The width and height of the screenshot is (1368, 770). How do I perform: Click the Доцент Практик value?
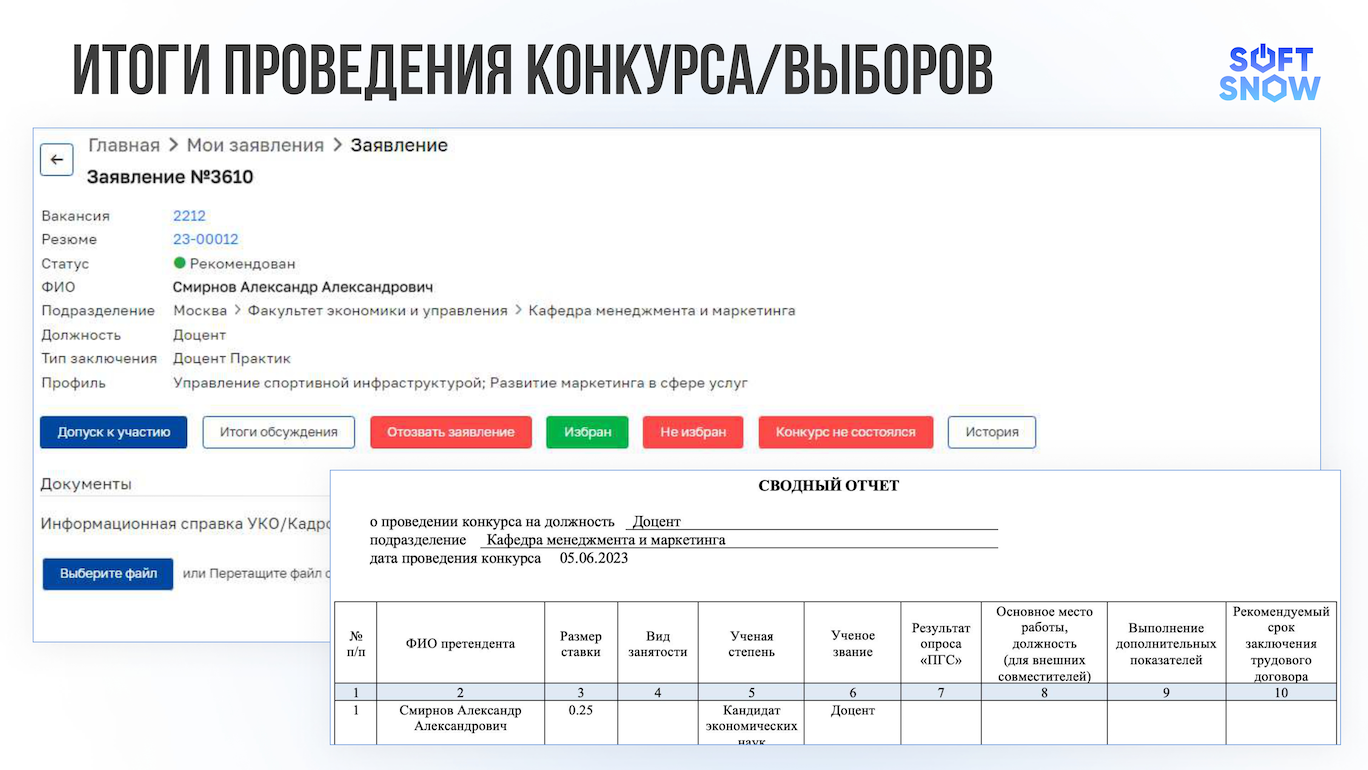(x=232, y=358)
